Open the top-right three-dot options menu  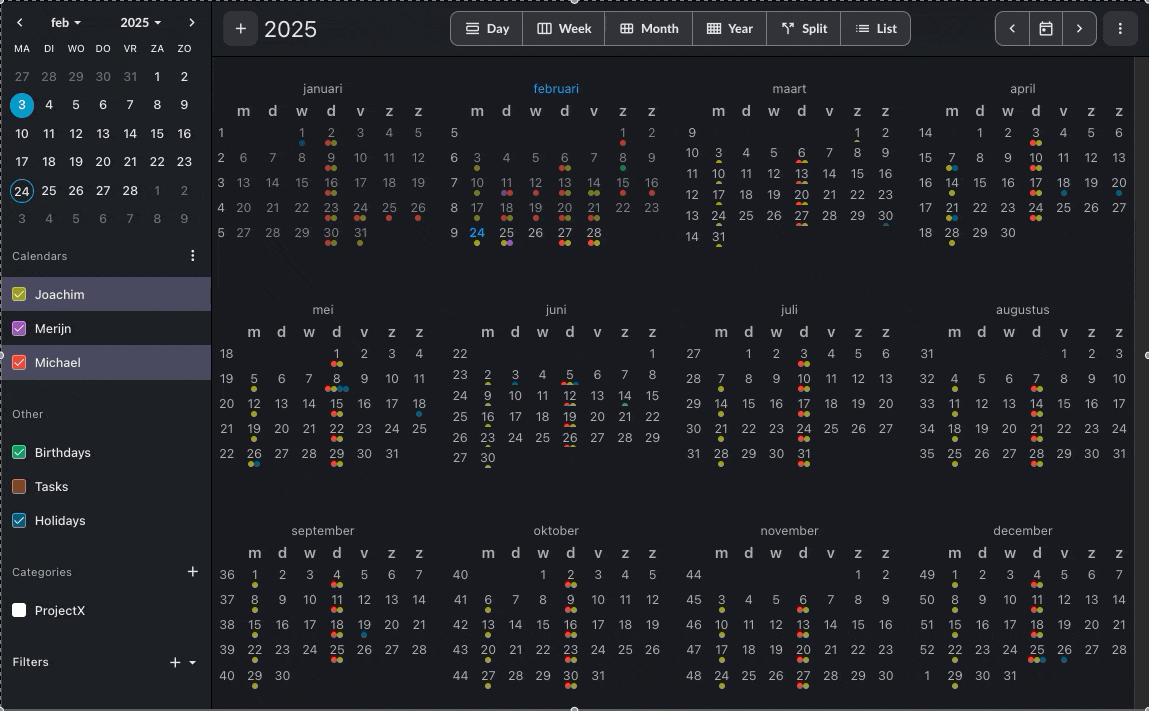[x=1120, y=29]
